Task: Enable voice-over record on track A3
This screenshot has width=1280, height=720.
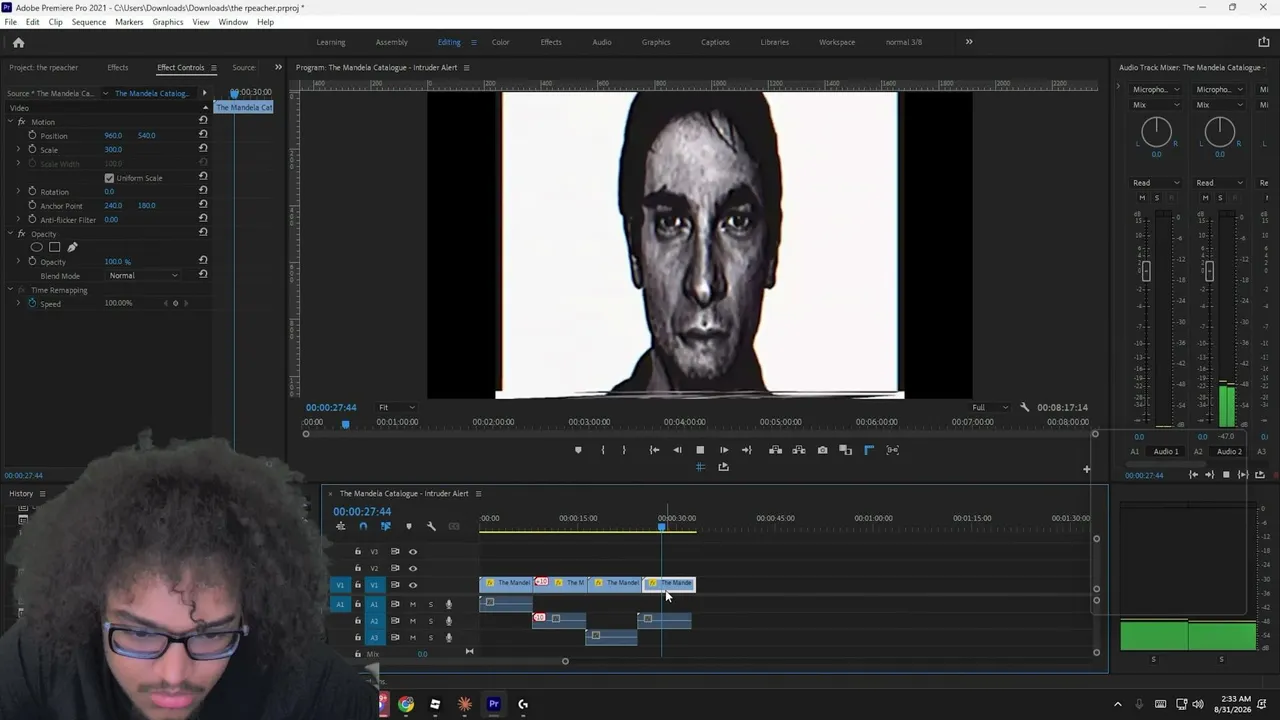Action: (449, 637)
